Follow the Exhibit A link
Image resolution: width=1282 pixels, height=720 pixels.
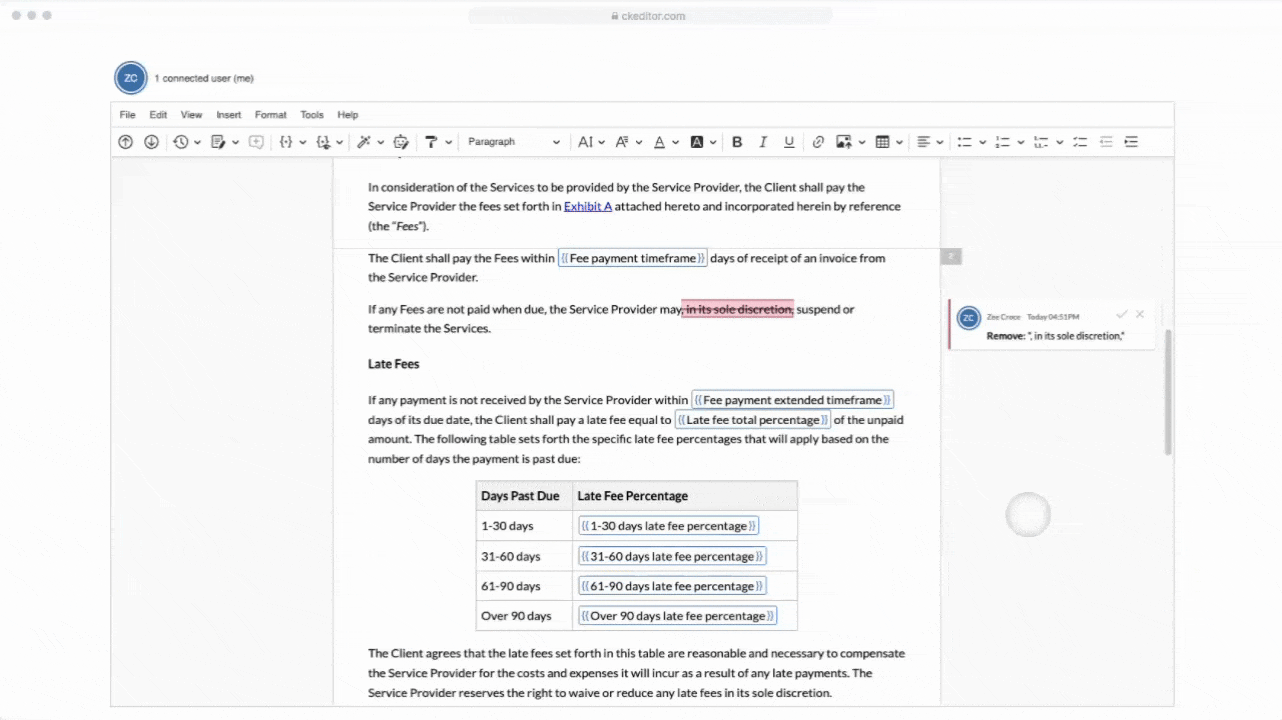tap(588, 206)
